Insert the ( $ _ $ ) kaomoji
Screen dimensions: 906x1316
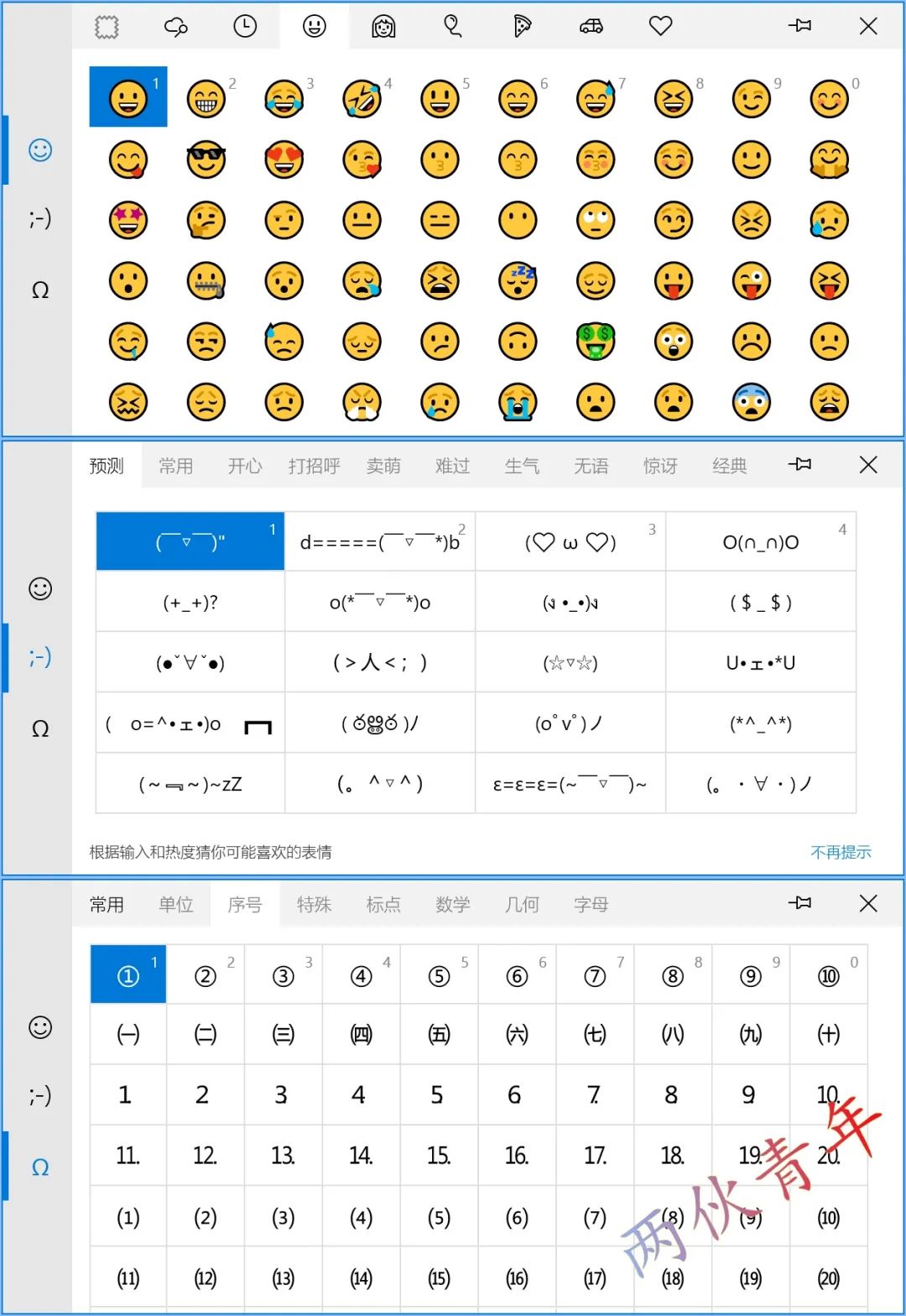[761, 602]
